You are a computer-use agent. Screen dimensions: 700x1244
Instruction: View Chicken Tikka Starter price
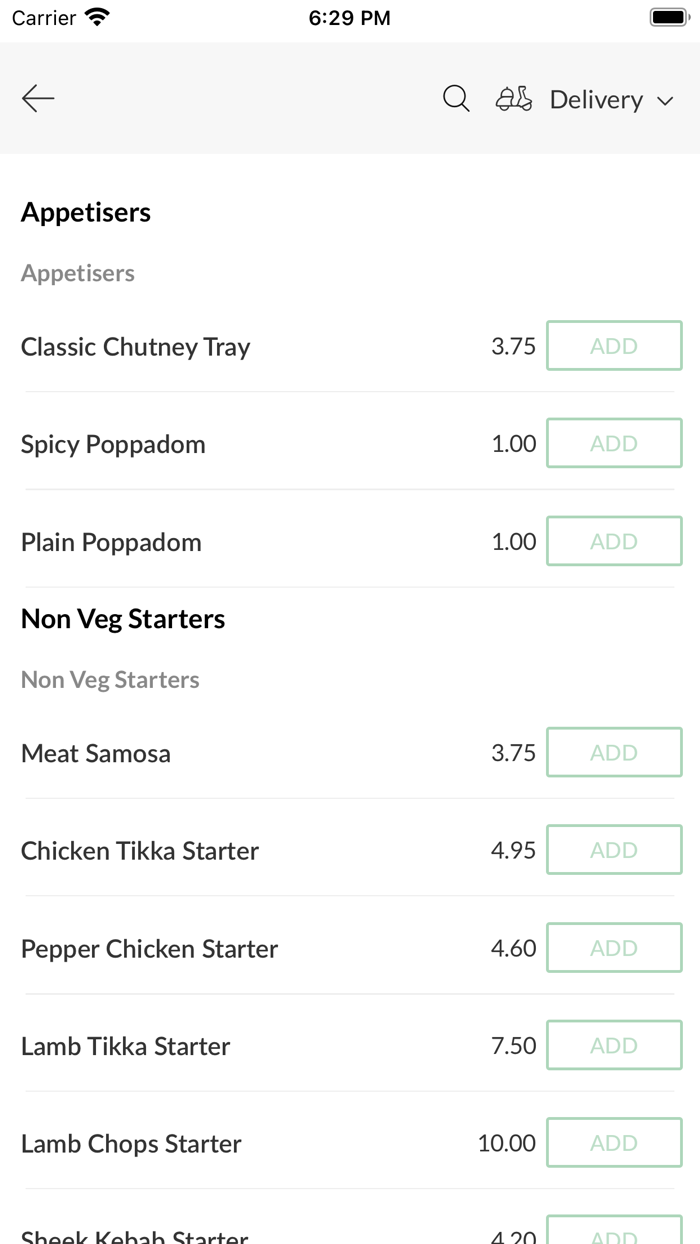513,849
